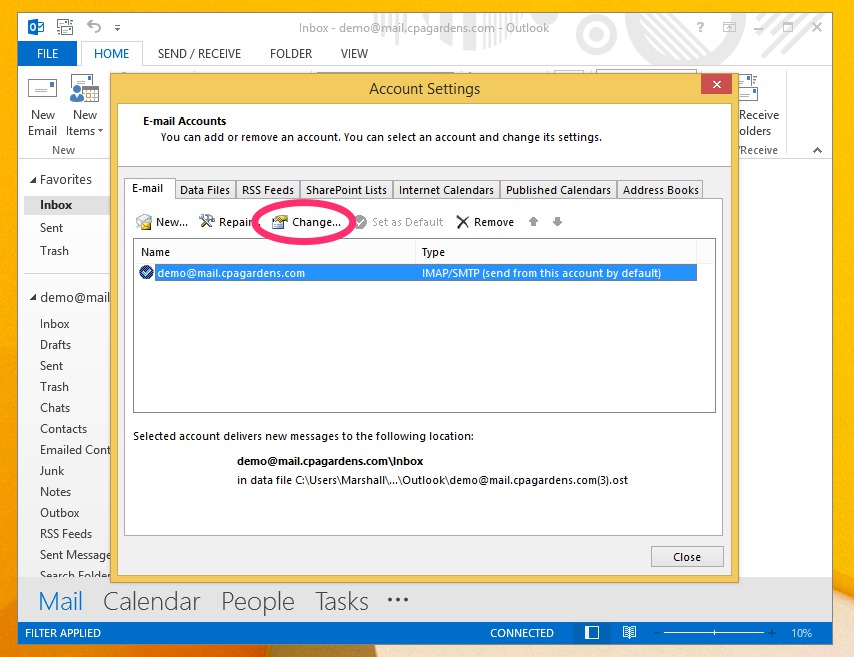Collapse the ribbon with the caret arrow
Screen dimensions: 854x657
[x=818, y=150]
